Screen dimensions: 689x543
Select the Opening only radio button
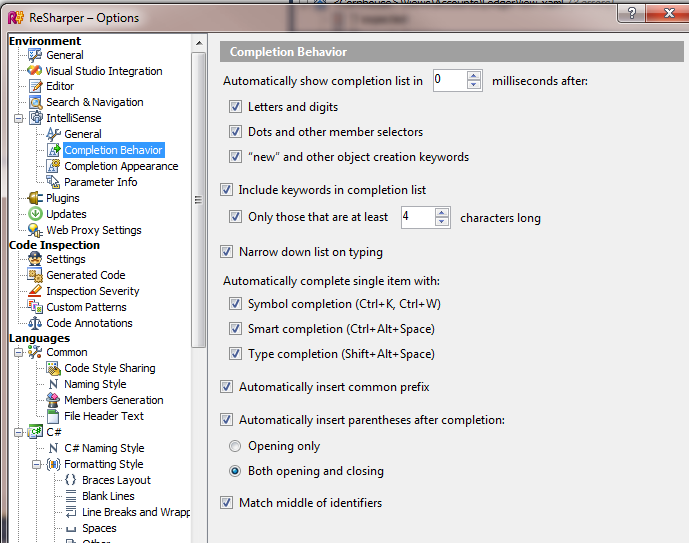pyautogui.click(x=235, y=446)
